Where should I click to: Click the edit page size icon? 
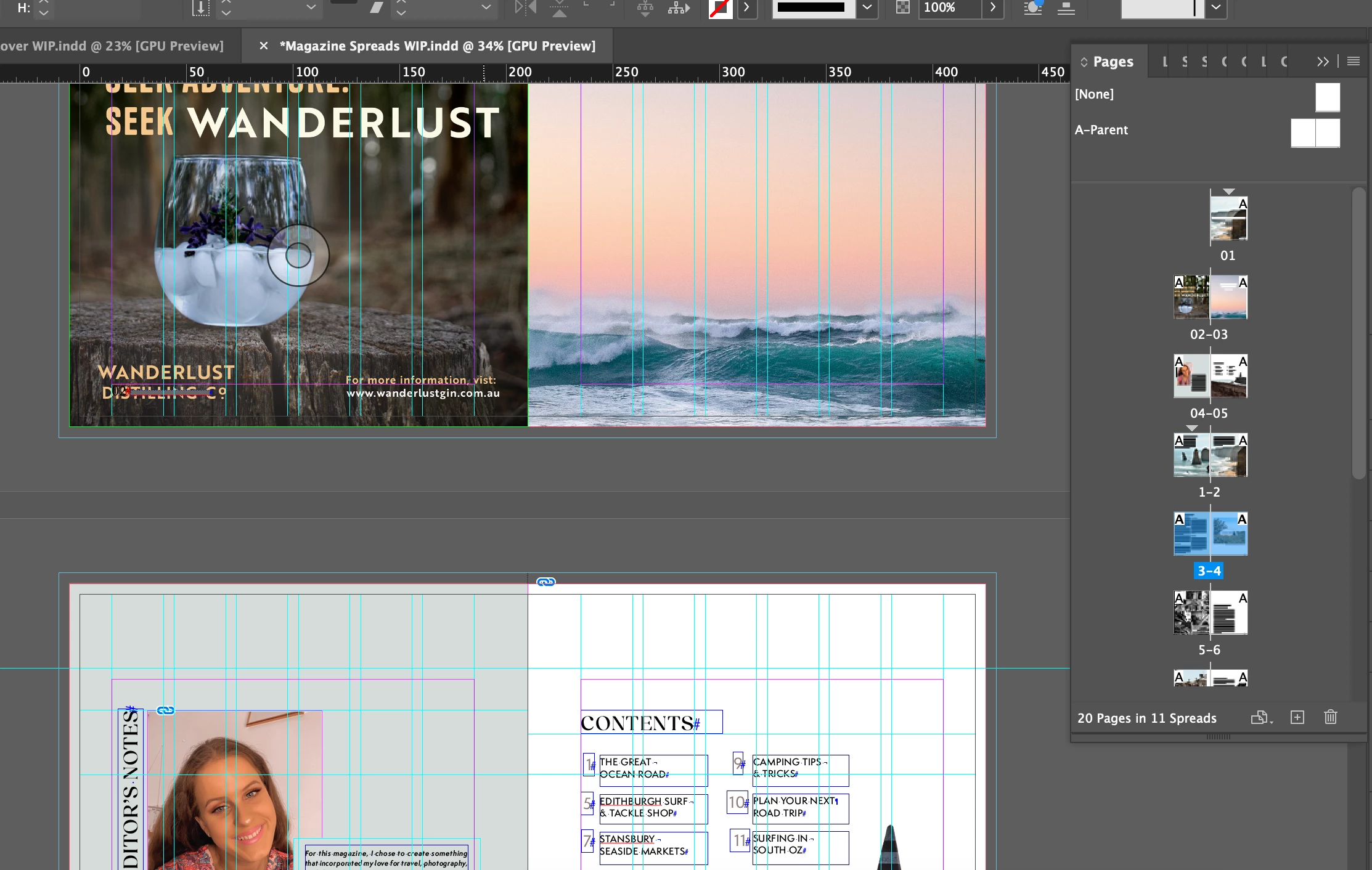(x=1260, y=717)
